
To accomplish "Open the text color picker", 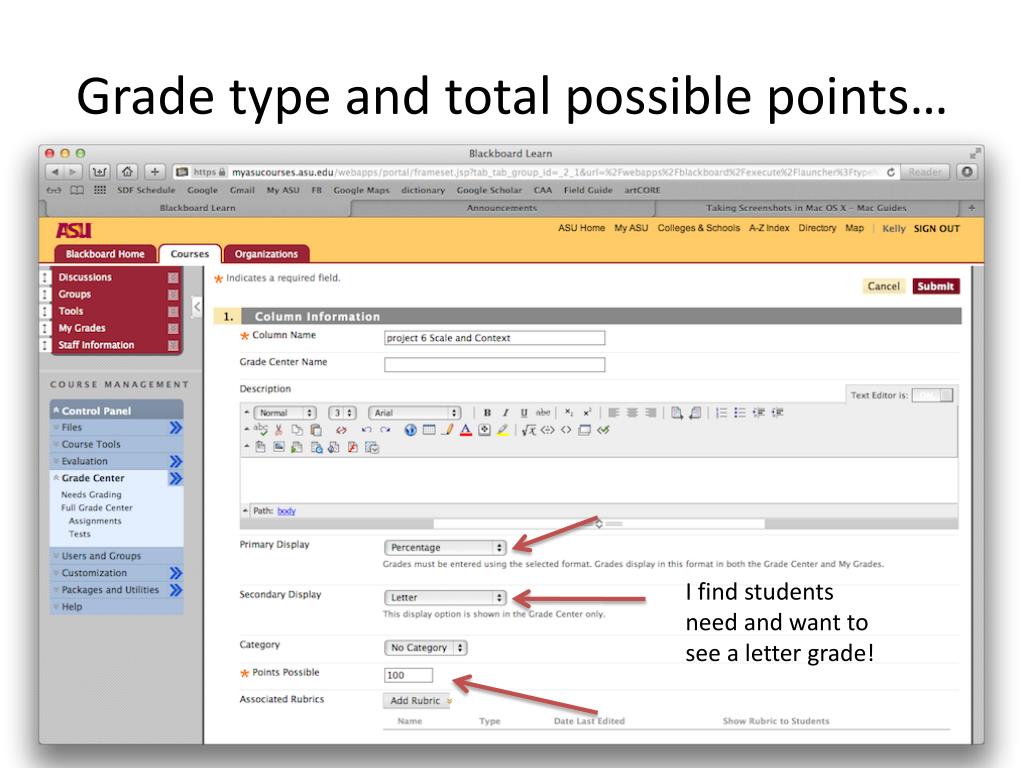I will (466, 430).
